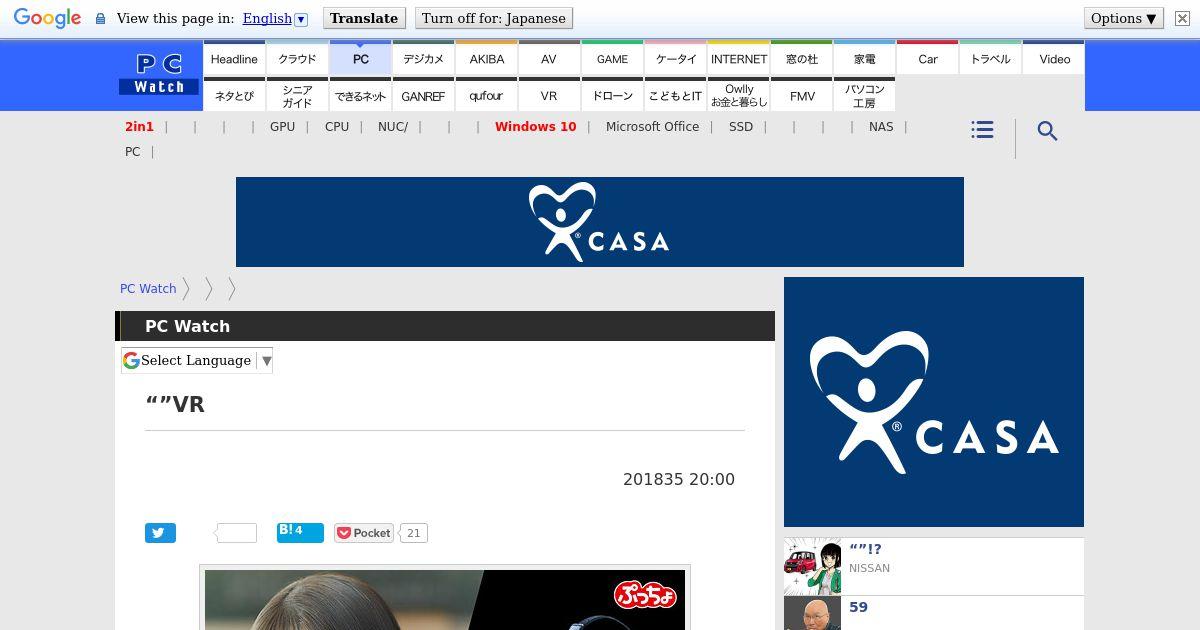This screenshot has width=1200, height=630.
Task: Click the NAS topic link
Action: click(881, 127)
